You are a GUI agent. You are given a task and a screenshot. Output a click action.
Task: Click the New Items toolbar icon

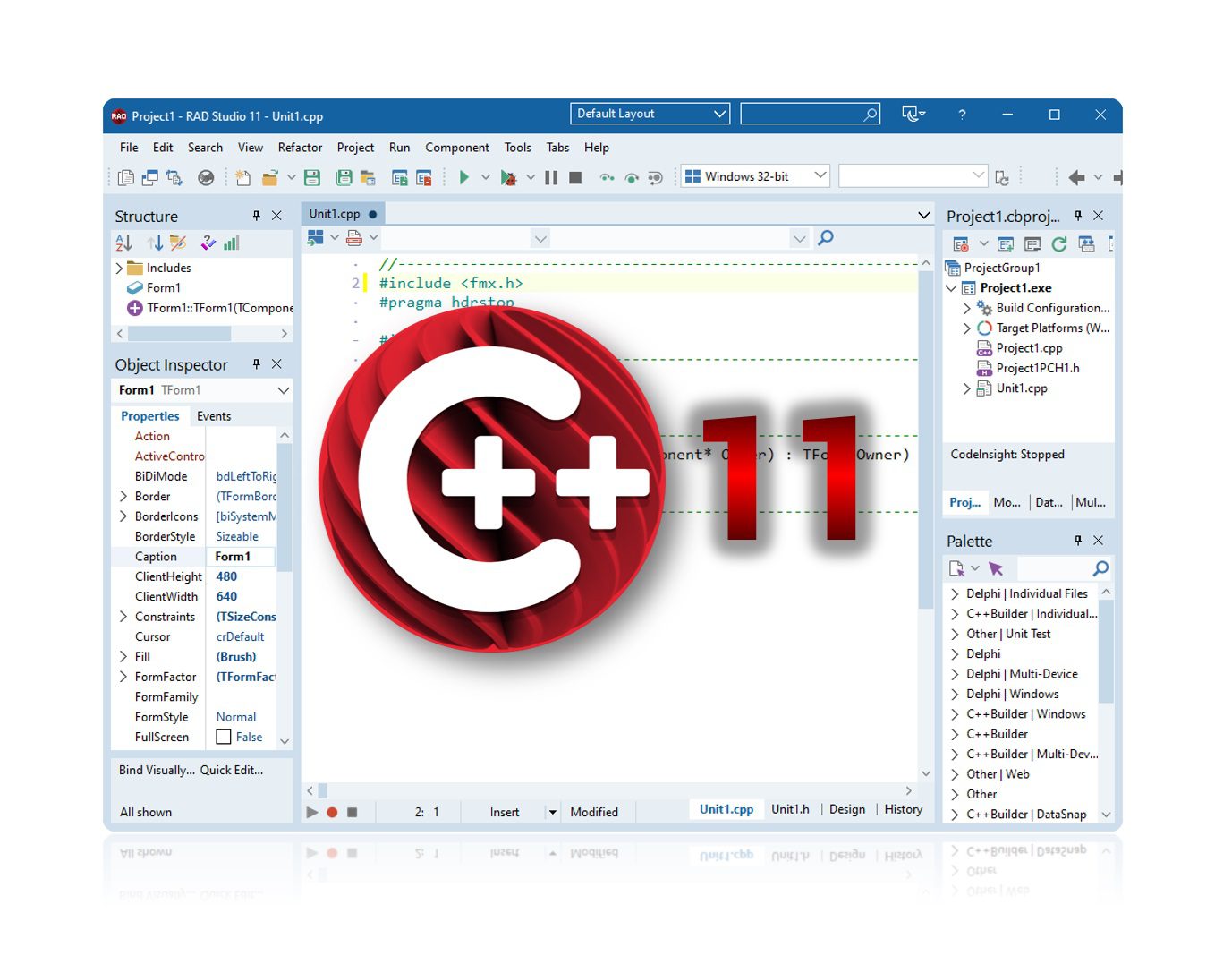point(242,177)
